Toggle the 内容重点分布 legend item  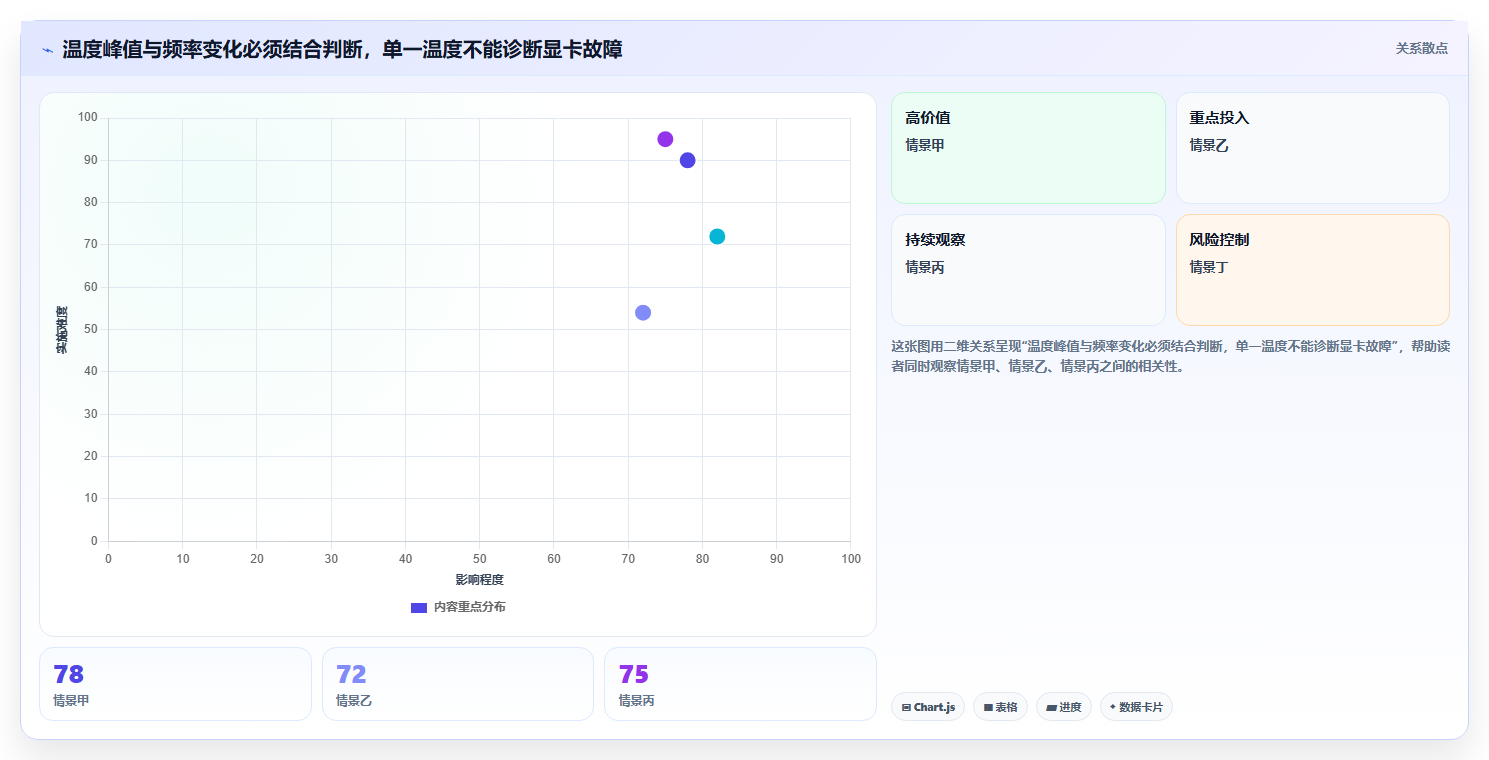click(458, 607)
